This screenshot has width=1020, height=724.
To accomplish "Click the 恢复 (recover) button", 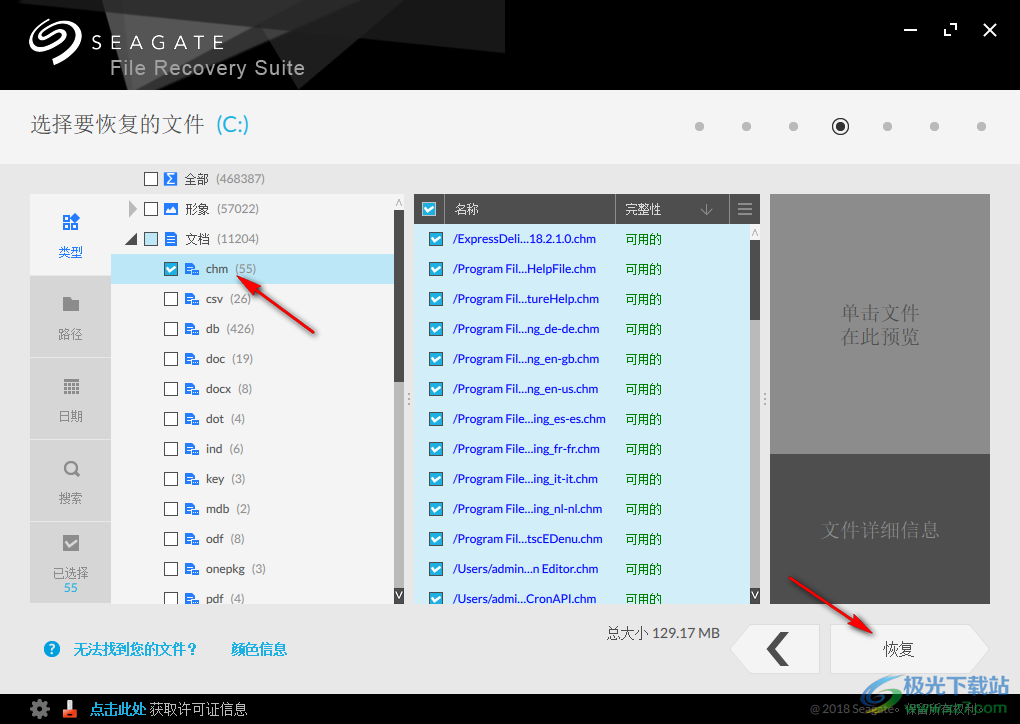I will pyautogui.click(x=909, y=649).
